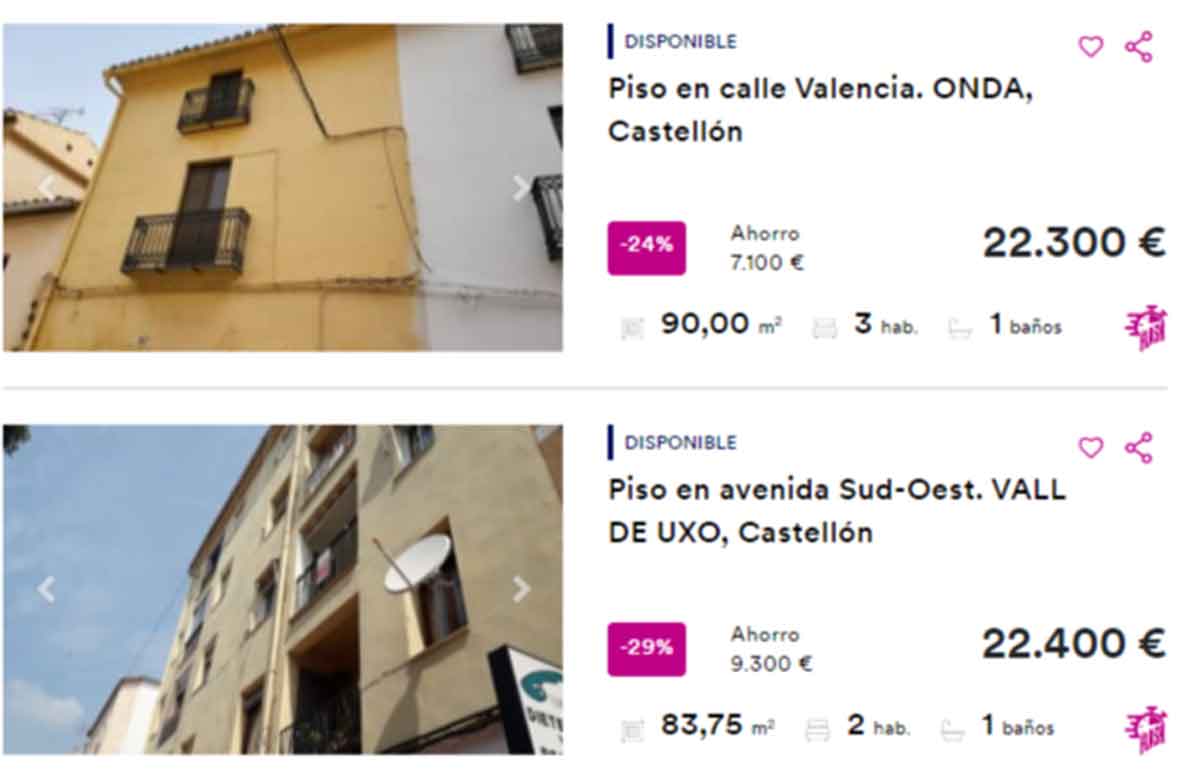Viewport: 1200px width, 778px height.
Task: Open the yellow building photo thumbnail
Action: pos(282,187)
